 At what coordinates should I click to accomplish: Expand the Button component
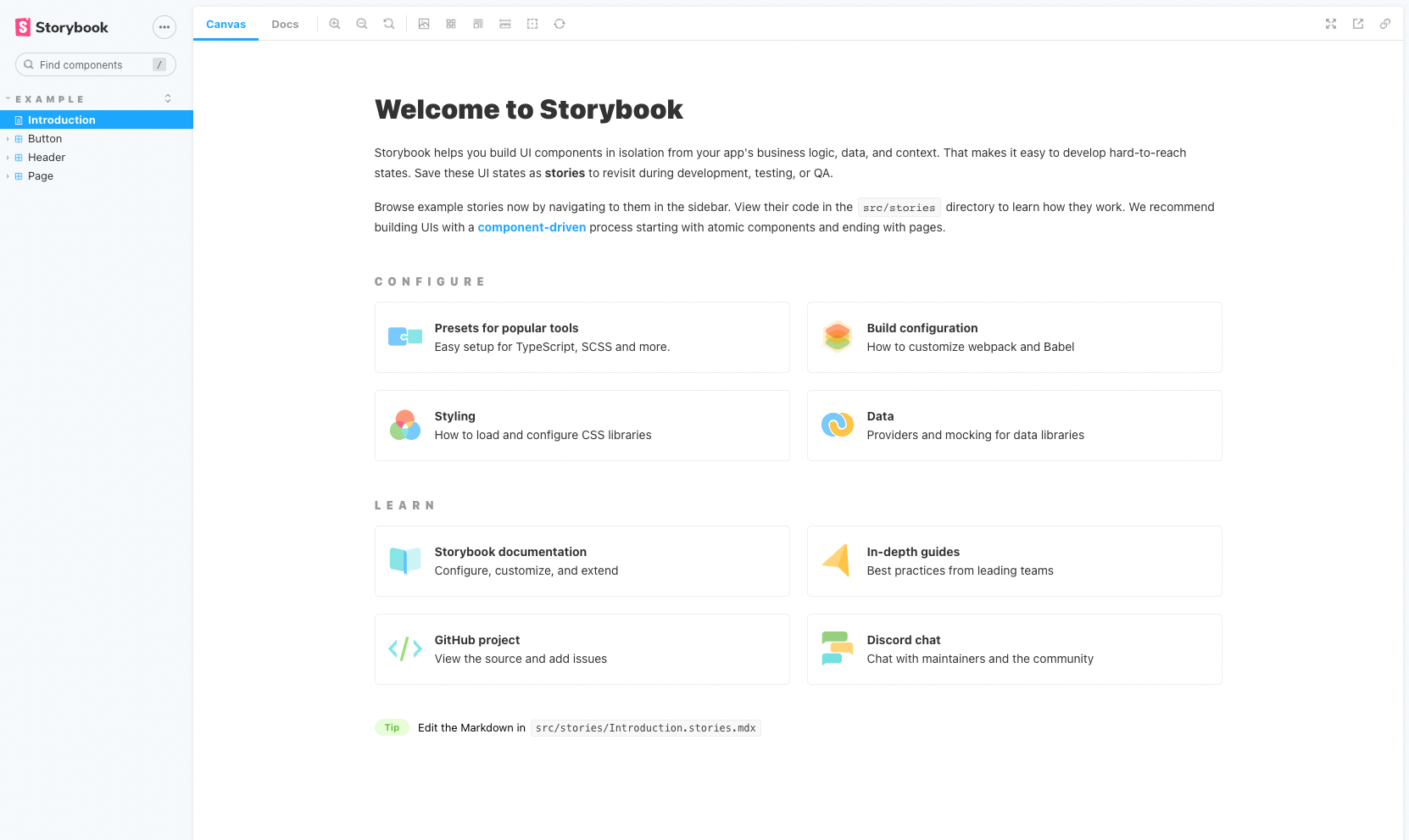click(97, 138)
